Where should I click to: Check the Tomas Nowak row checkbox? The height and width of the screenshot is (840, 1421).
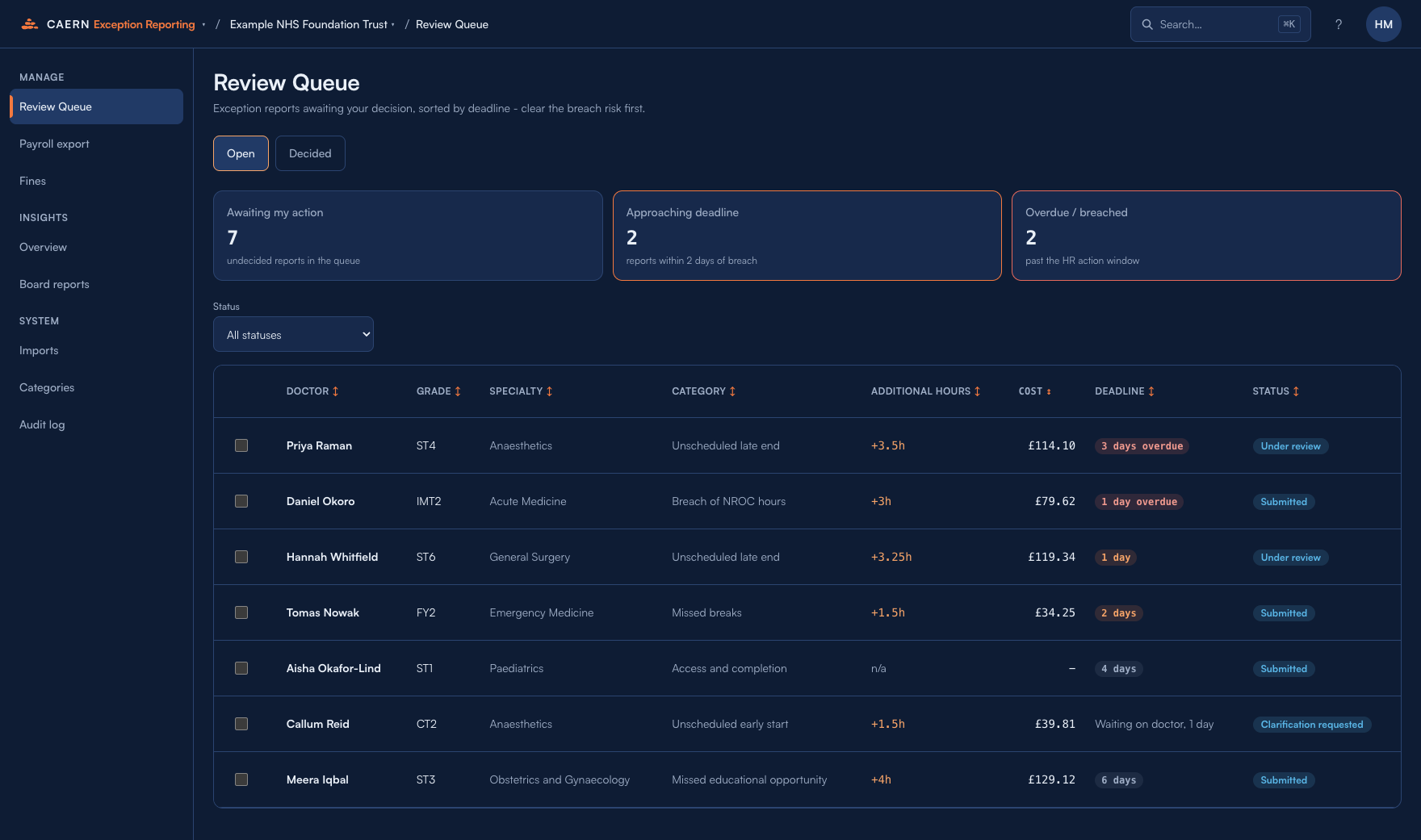241,612
